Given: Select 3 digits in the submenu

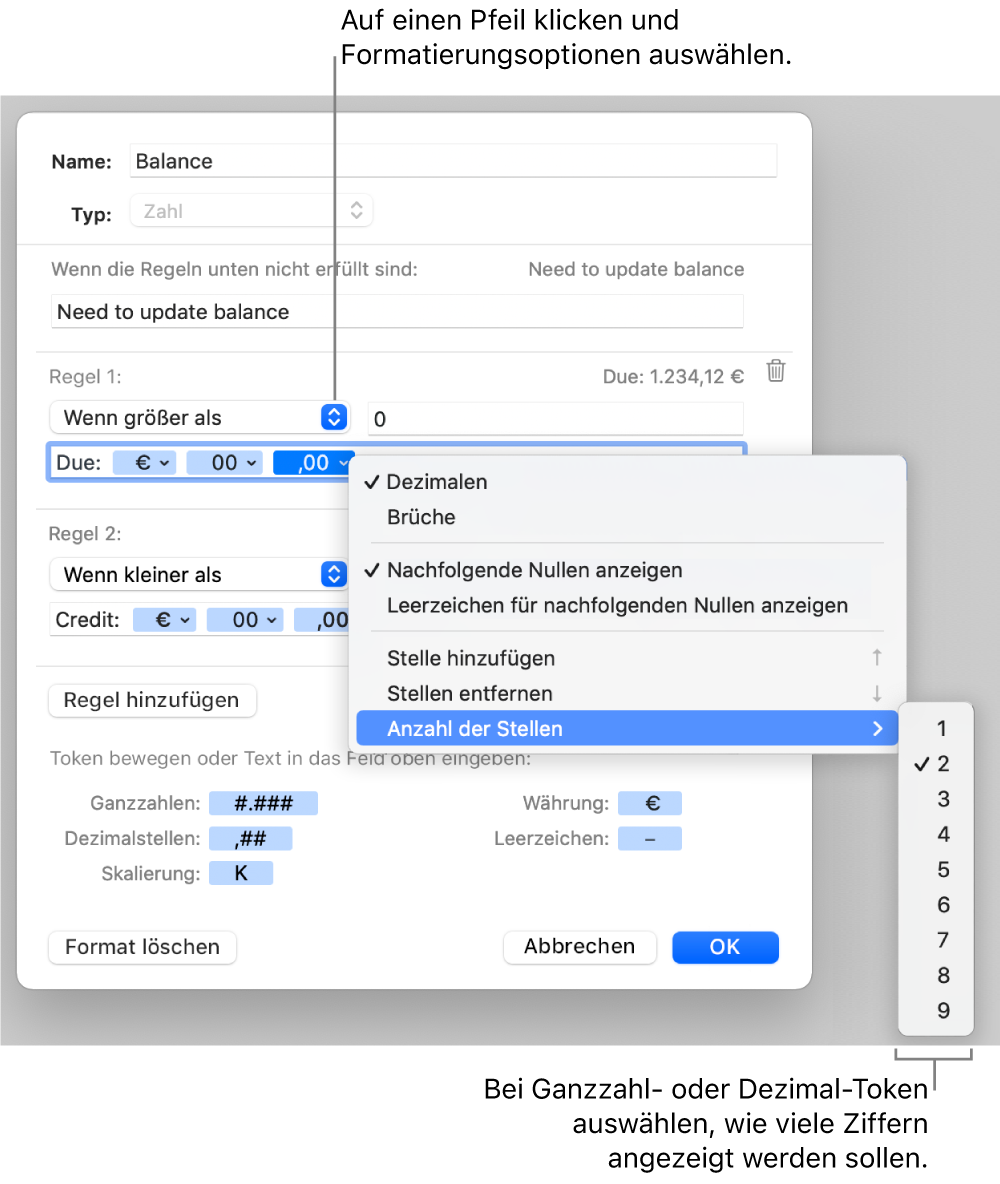Looking at the screenshot, I should tap(937, 799).
